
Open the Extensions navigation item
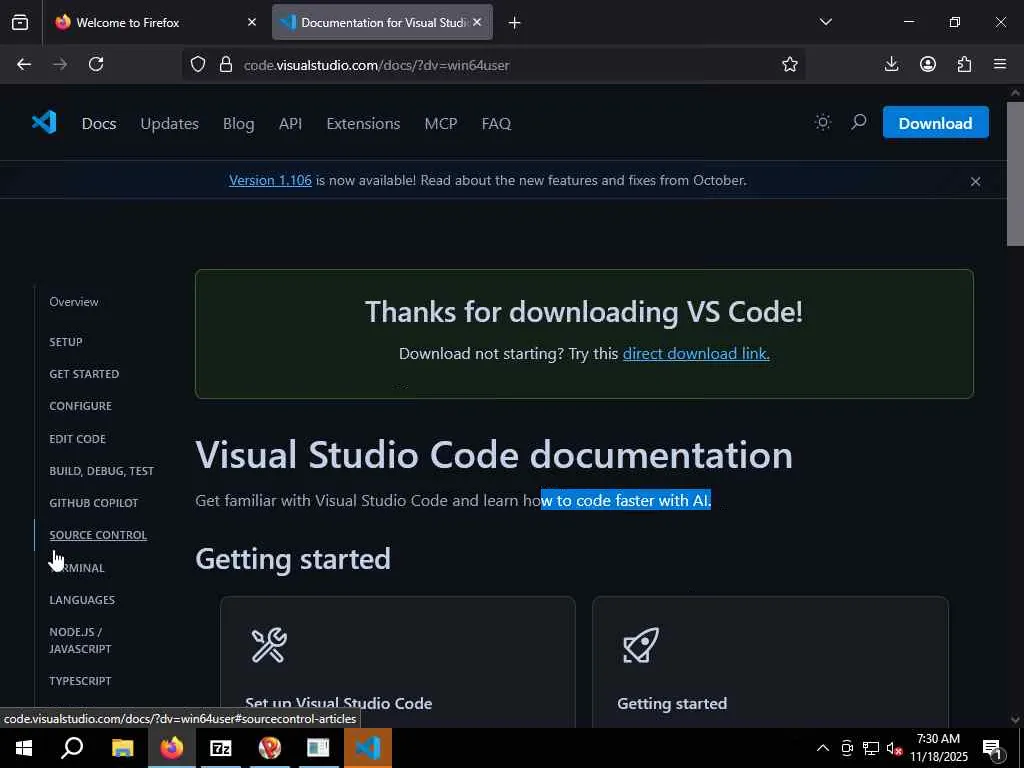click(363, 123)
